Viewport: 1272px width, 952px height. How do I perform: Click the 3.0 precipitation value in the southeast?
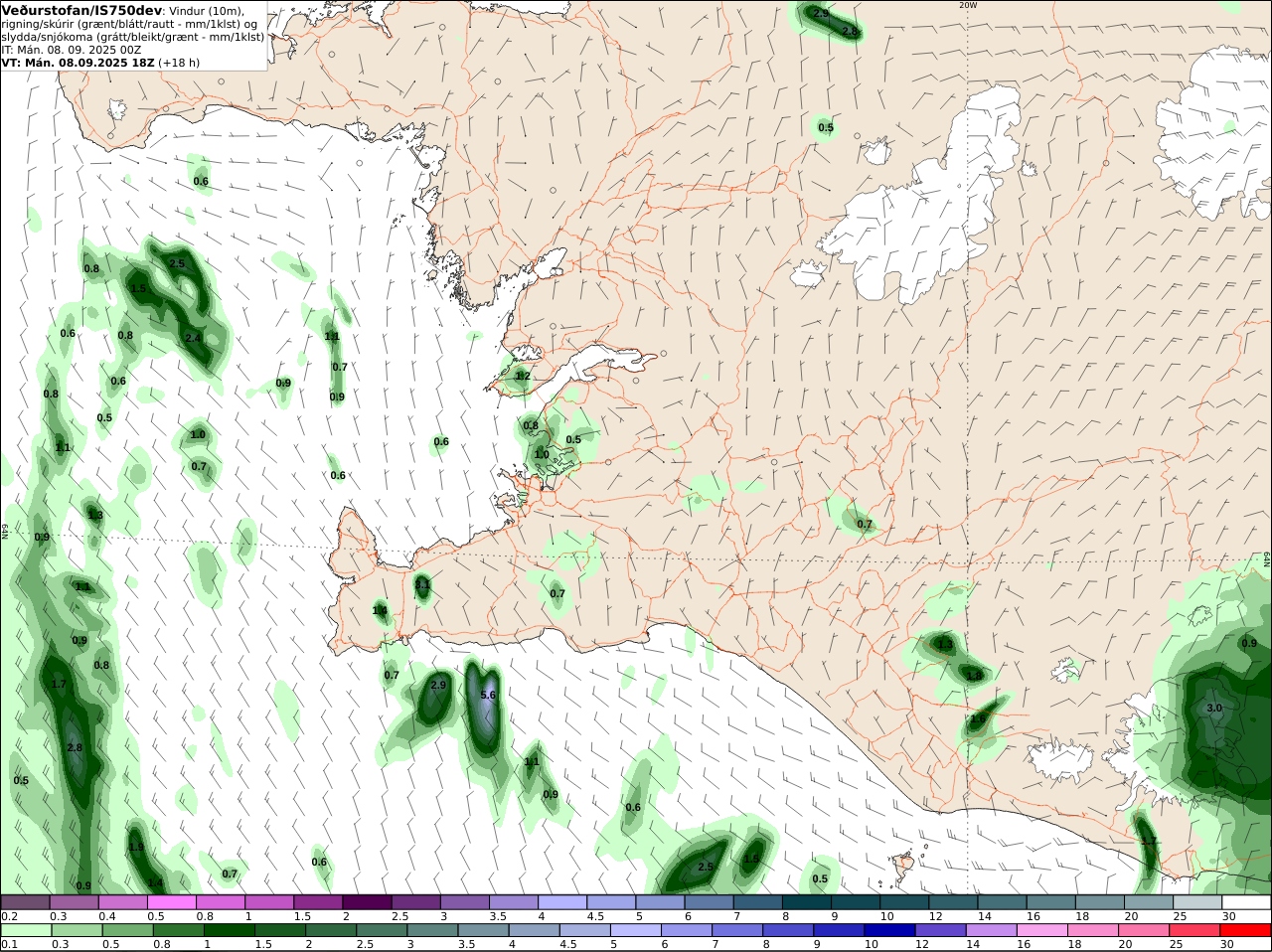pyautogui.click(x=1214, y=709)
